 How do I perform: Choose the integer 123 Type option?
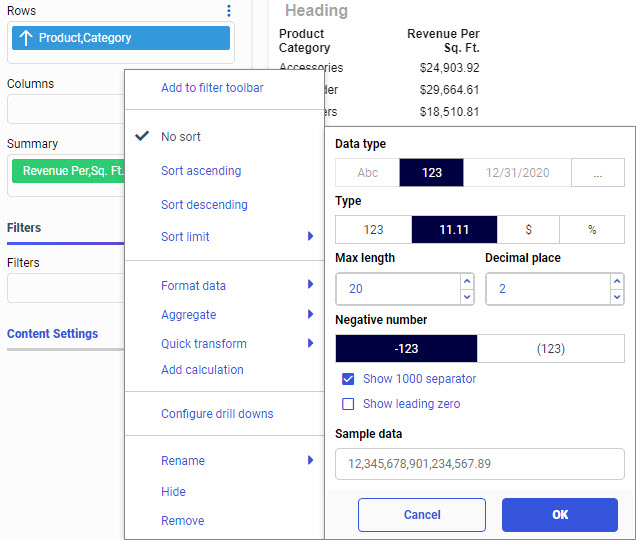point(373,230)
